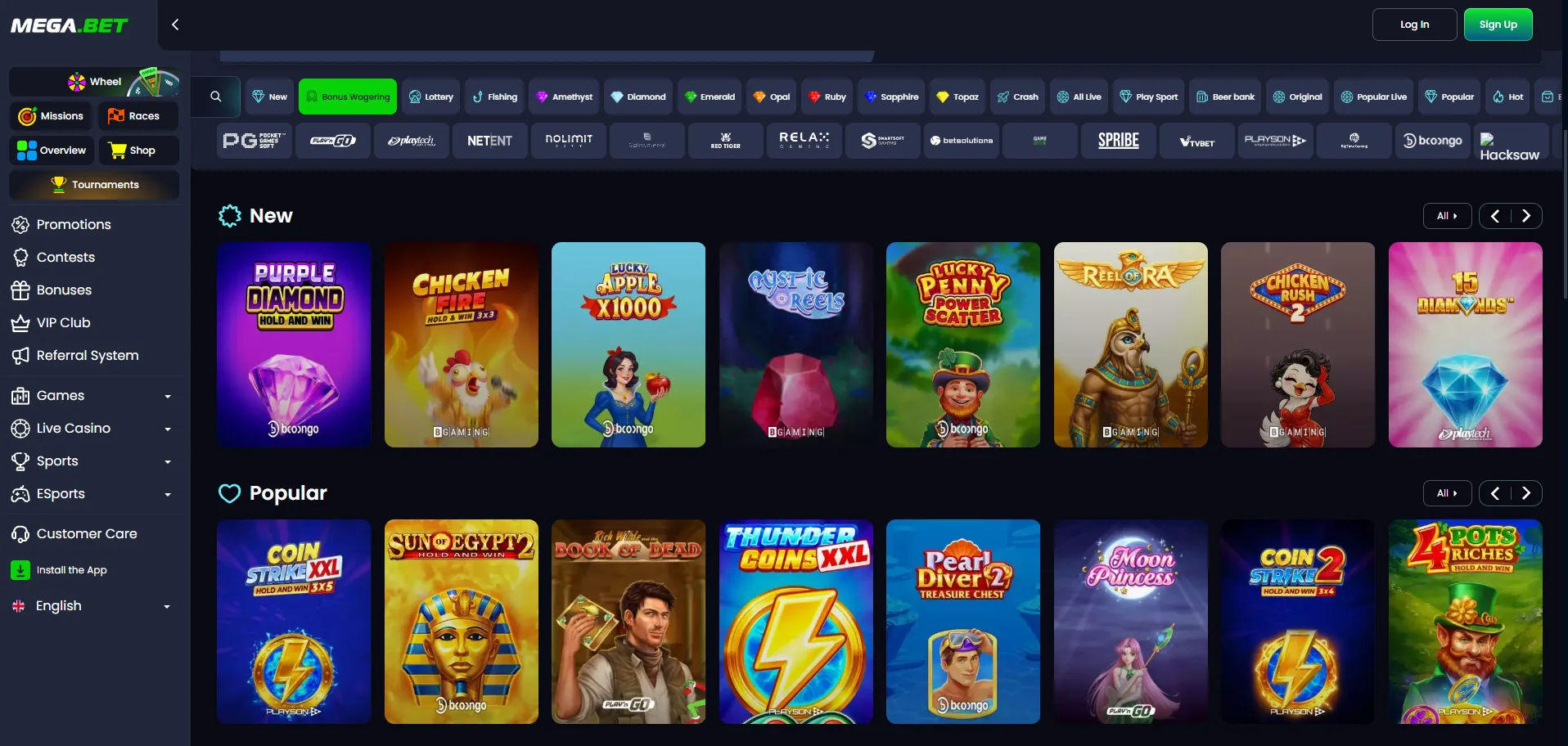Open the Bonuses page
The height and width of the screenshot is (746, 1568).
click(64, 290)
